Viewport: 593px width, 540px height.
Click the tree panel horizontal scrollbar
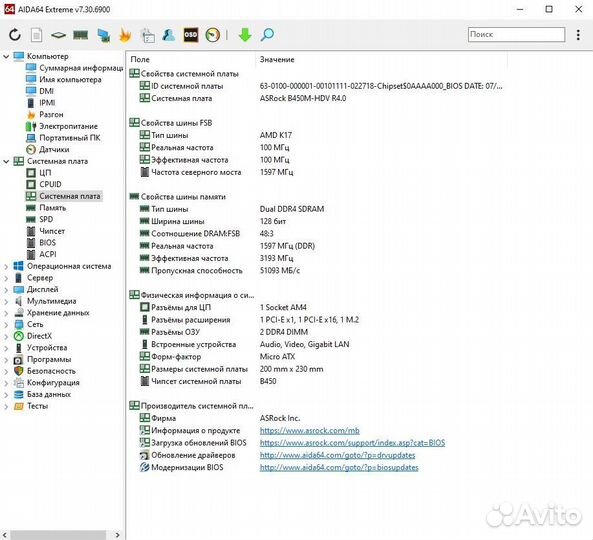pyautogui.click(x=62, y=535)
